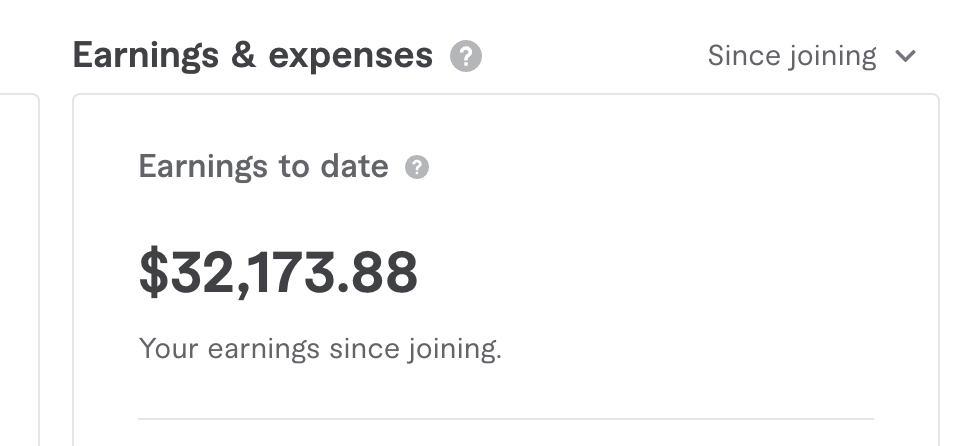Click the word expenses in the heading
The height and width of the screenshot is (446, 974).
(352, 57)
